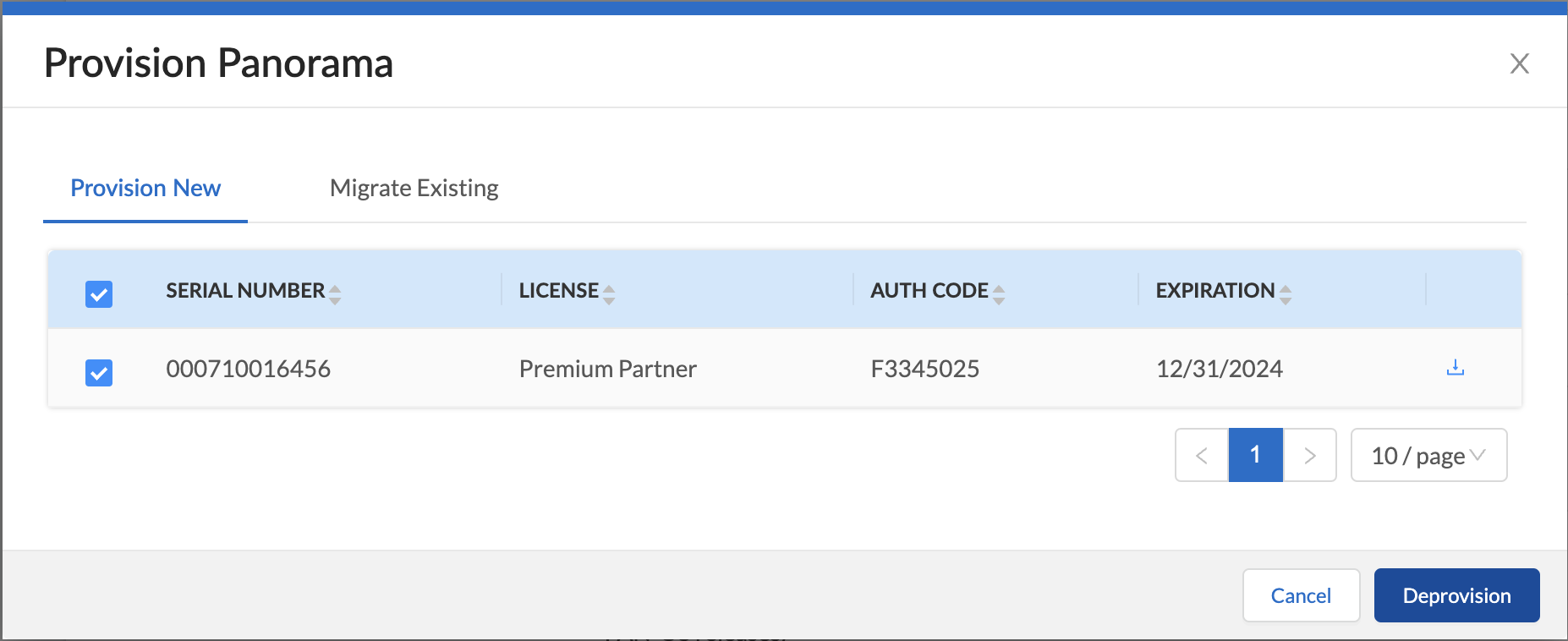1568x641 pixels.
Task: Open the 10 / page dropdown
Action: [x=1428, y=456]
